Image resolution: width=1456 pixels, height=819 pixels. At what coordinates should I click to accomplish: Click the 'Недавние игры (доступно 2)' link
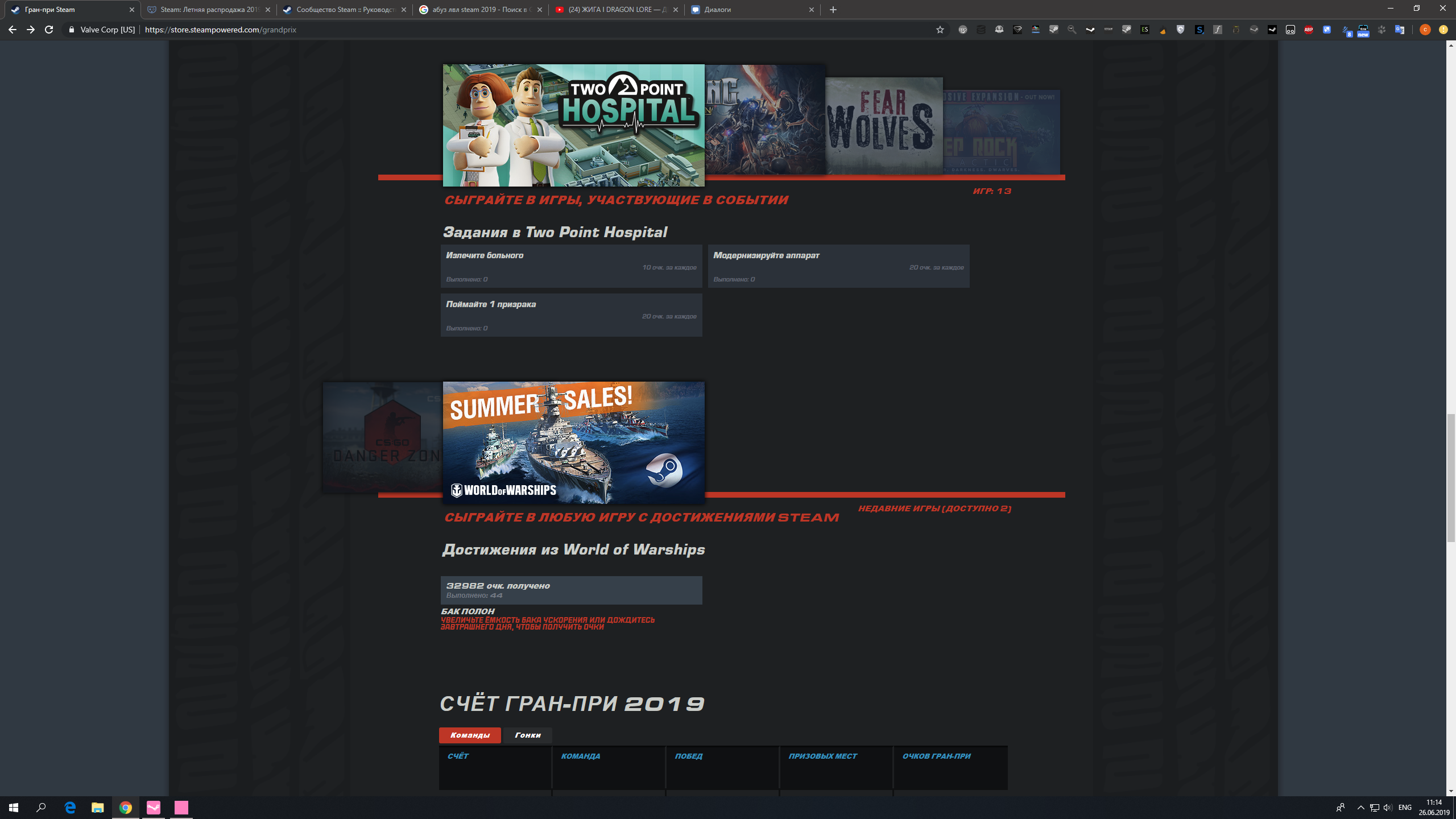click(x=934, y=508)
